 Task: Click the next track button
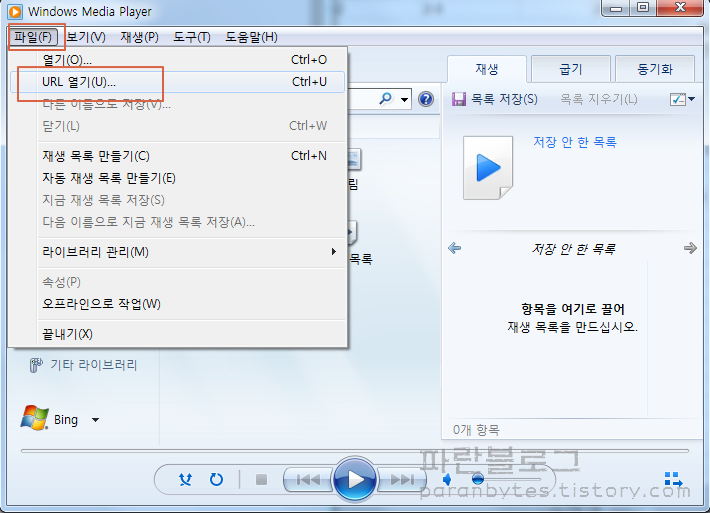coord(402,479)
